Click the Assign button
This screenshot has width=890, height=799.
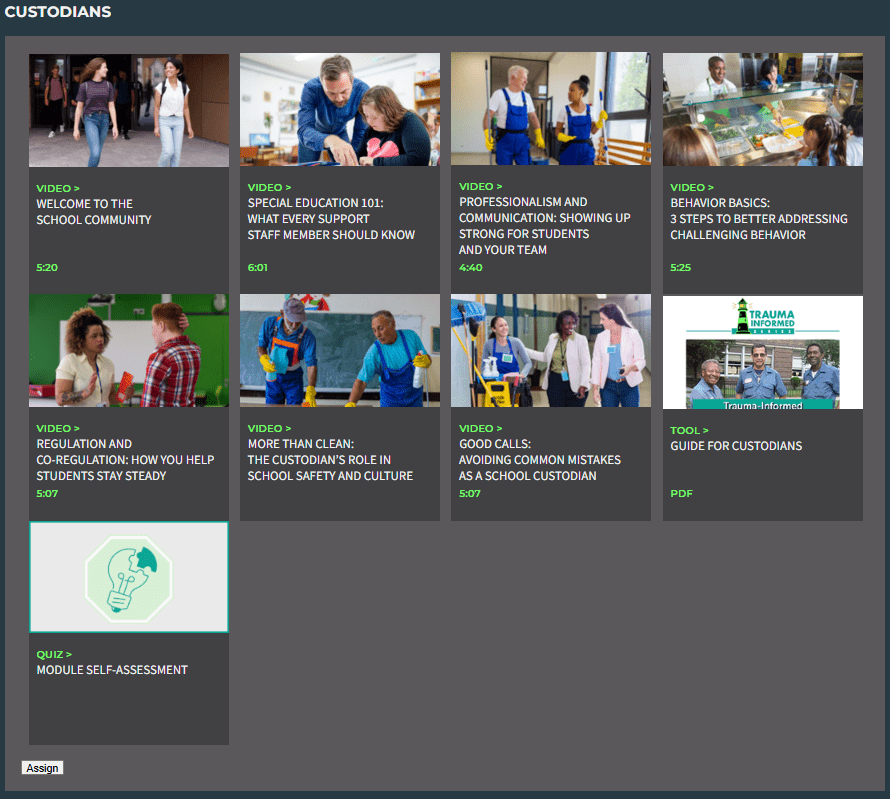[43, 768]
